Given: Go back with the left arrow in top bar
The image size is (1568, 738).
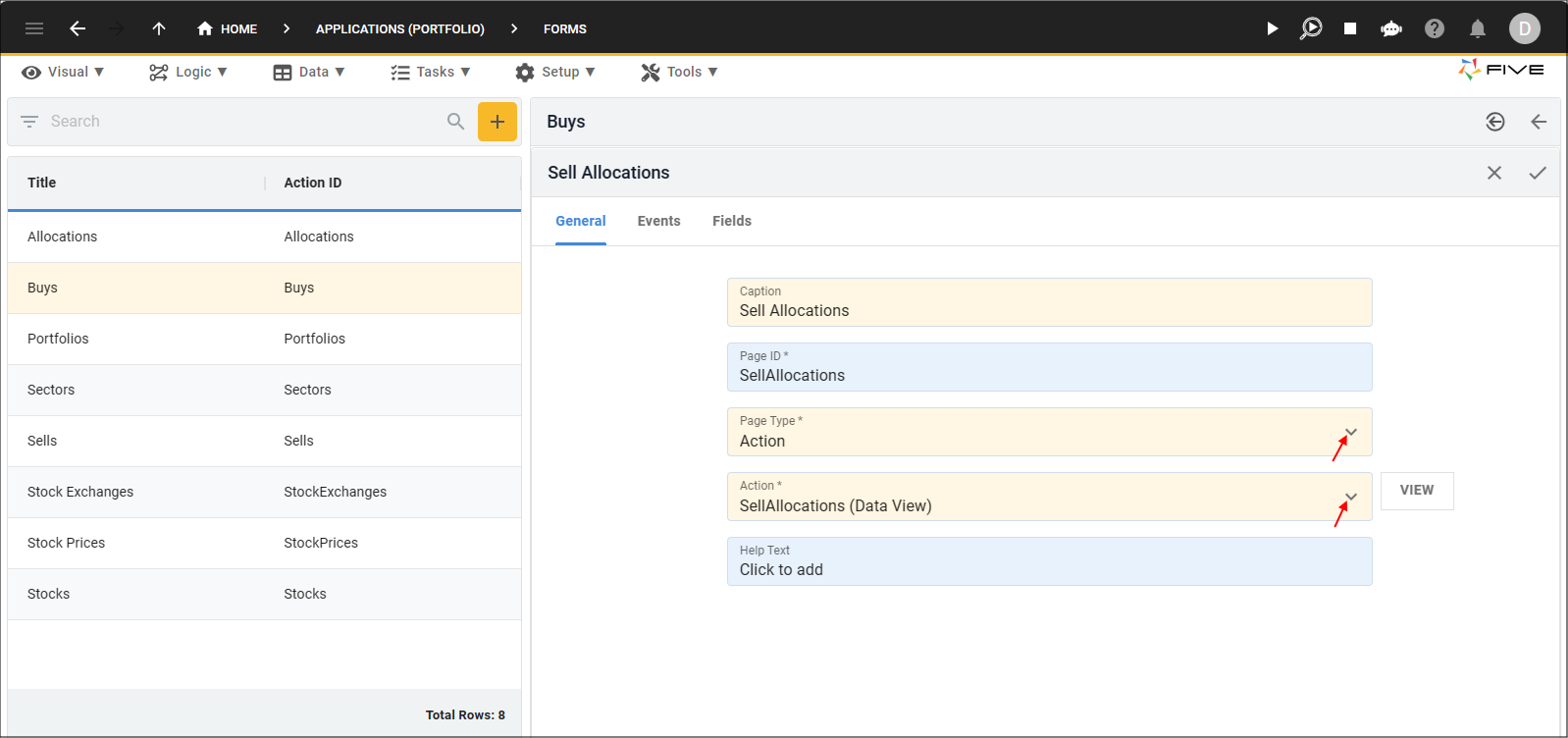Looking at the screenshot, I should point(78,28).
